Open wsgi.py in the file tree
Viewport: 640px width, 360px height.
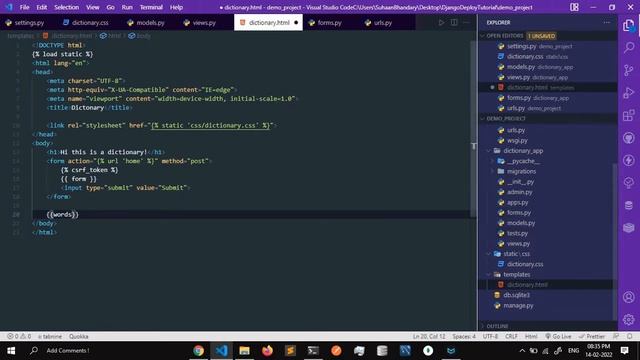517,140
